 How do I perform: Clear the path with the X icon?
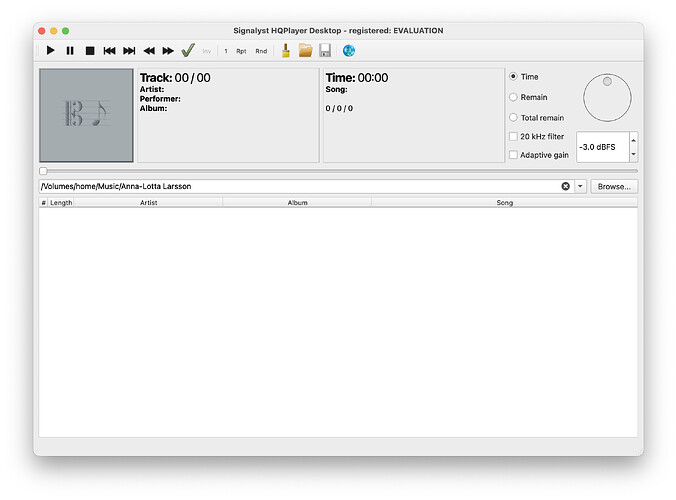pyautogui.click(x=566, y=186)
